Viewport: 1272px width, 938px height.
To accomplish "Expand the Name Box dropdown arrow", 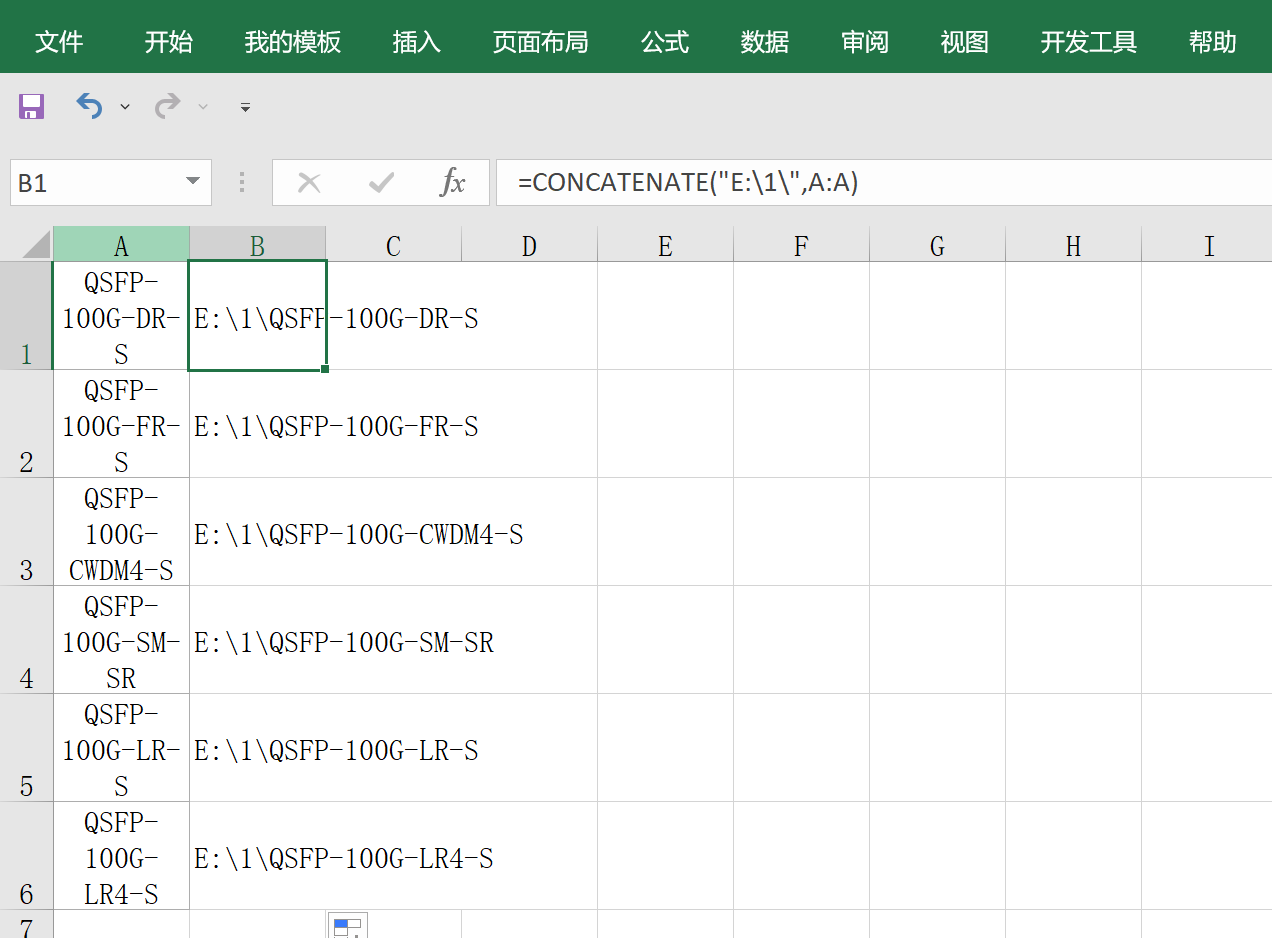I will tap(192, 182).
